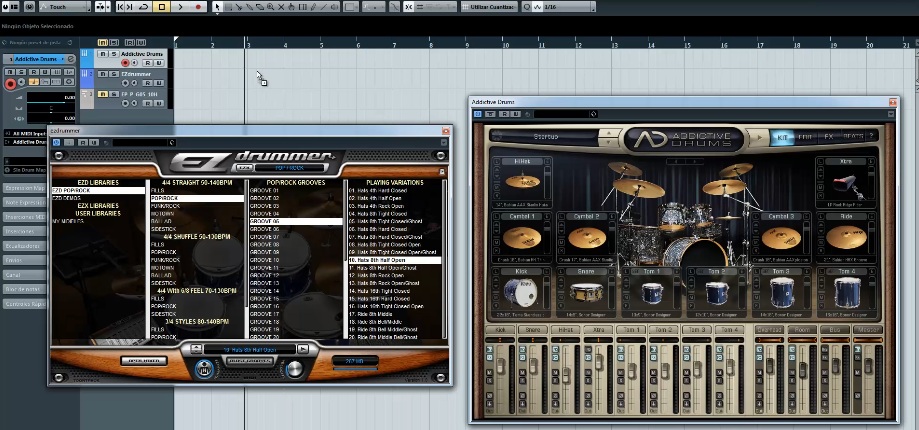Click the EZdrummer groove play button
The image size is (919, 430).
coord(302,349)
